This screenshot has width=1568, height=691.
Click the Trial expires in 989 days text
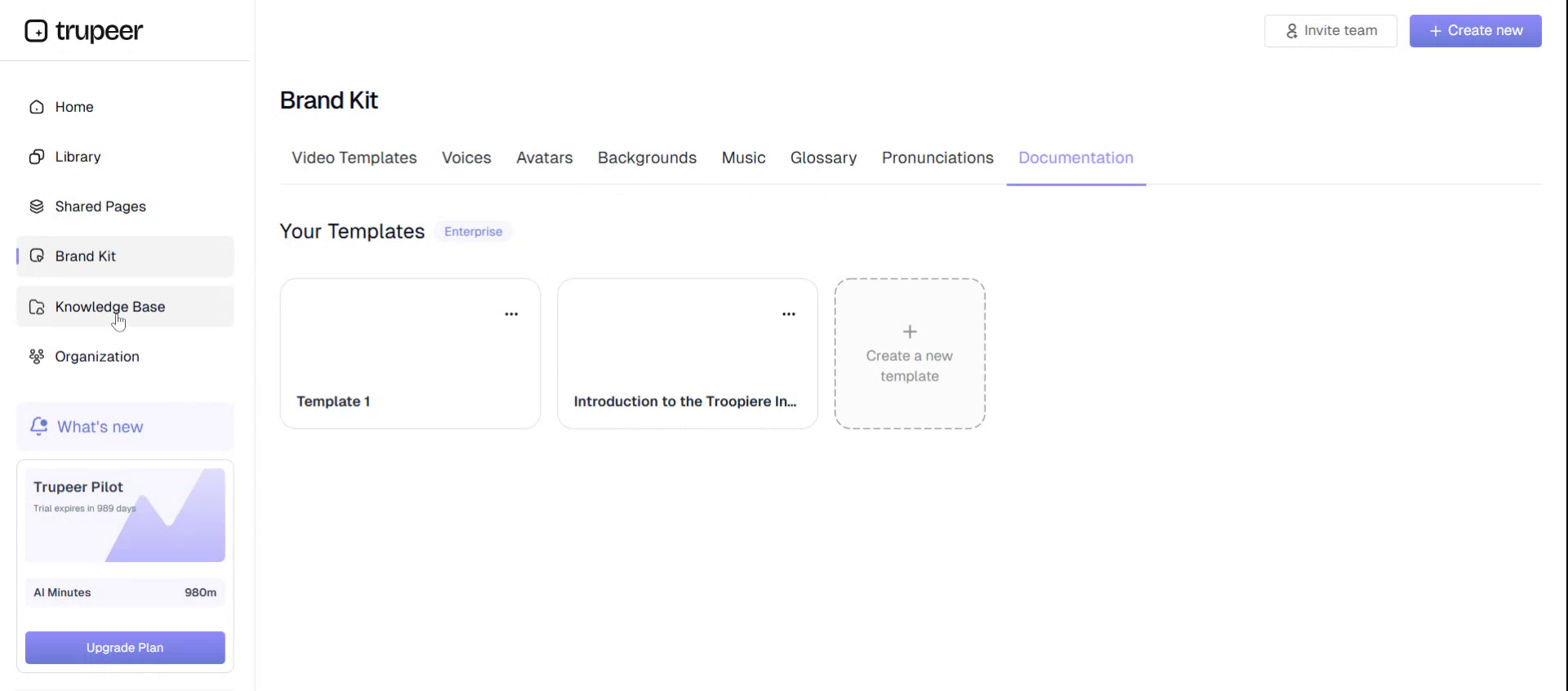pos(85,509)
